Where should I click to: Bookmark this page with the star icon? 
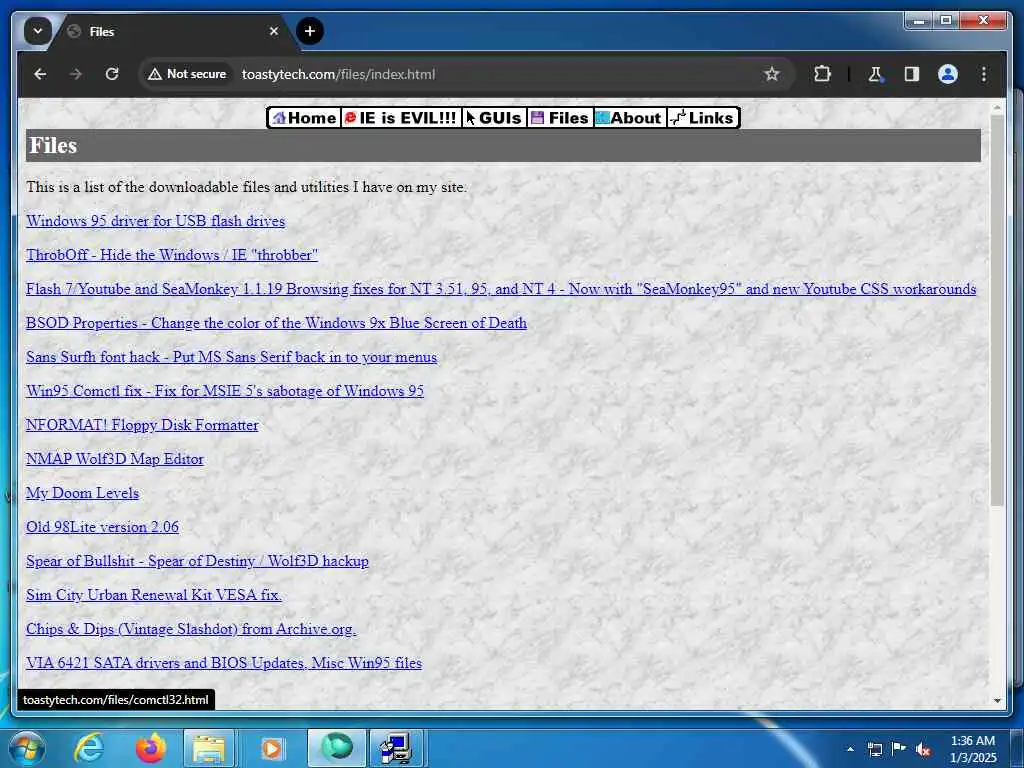(772, 74)
